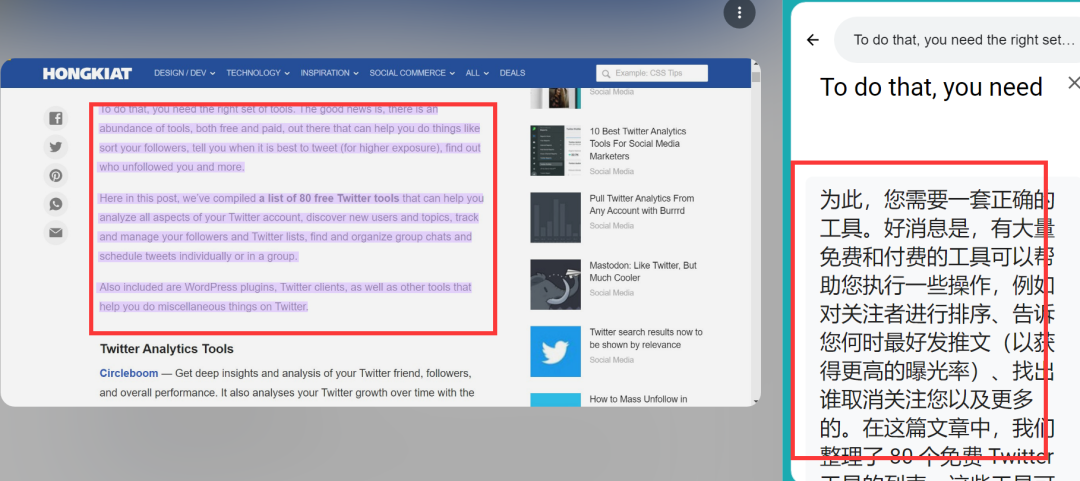The width and height of the screenshot is (1080, 481).
Task: Close the translation panel with X
Action: pyautogui.click(x=1073, y=83)
